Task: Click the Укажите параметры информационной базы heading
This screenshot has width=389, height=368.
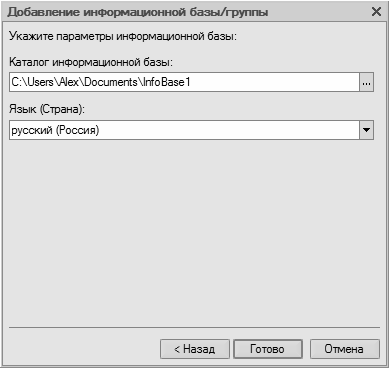Action: [x=123, y=36]
